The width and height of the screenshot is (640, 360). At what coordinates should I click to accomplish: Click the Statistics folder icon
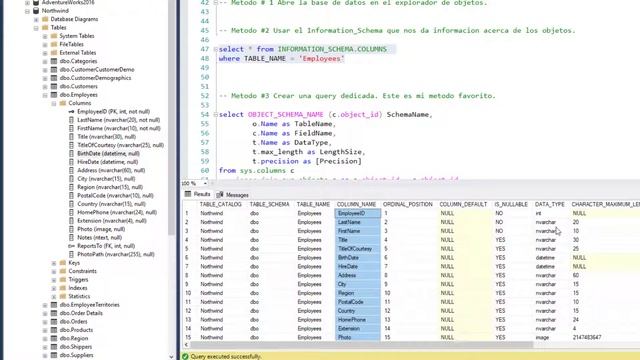point(62,296)
